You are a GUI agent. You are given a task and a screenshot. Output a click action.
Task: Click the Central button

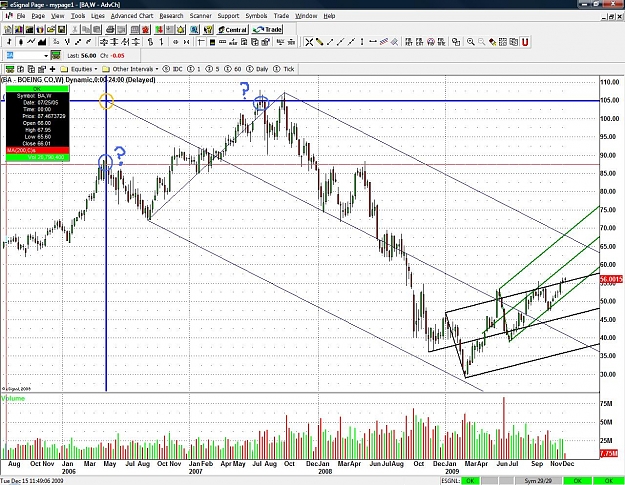(232, 29)
